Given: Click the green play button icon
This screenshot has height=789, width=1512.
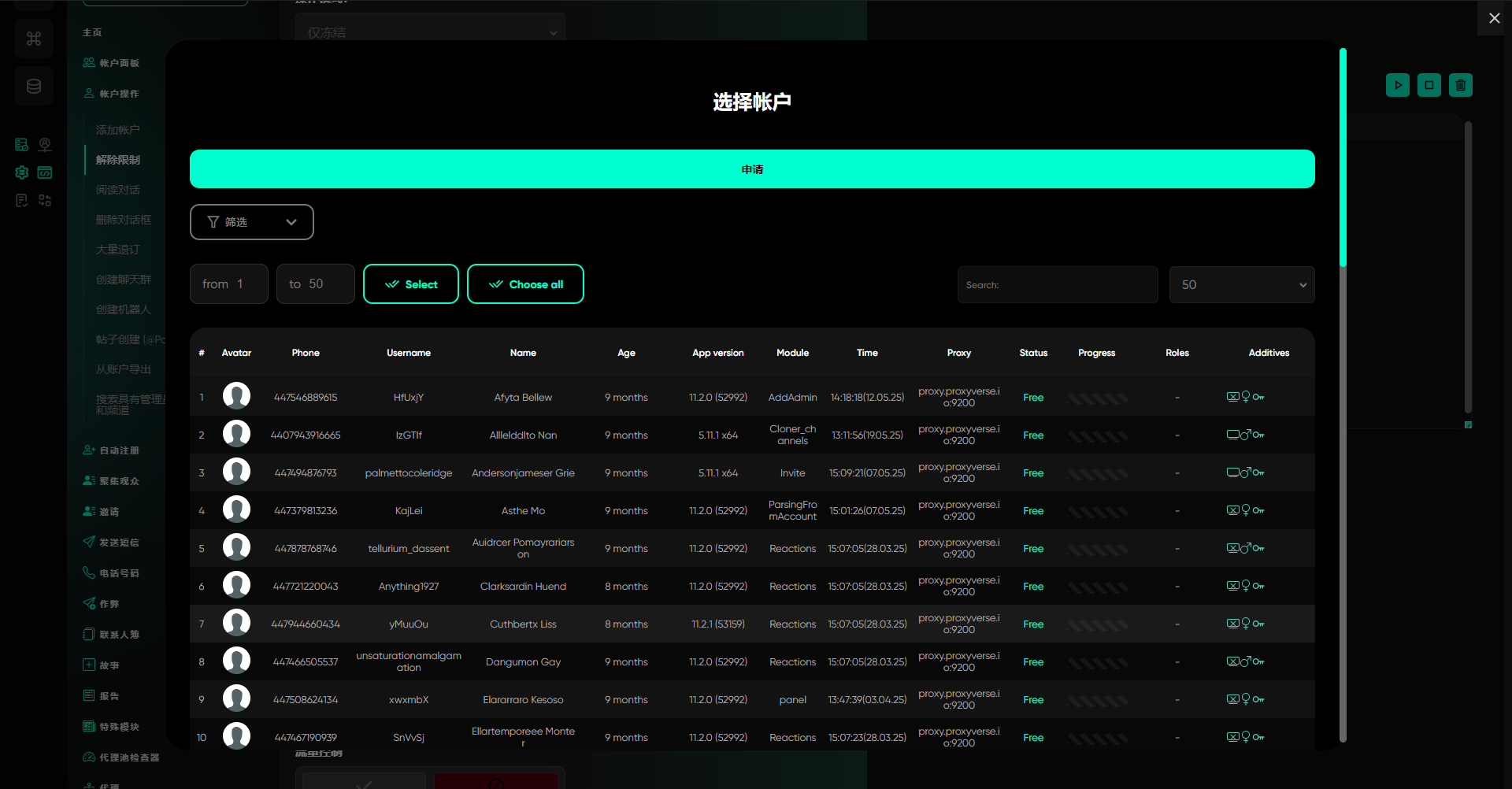Looking at the screenshot, I should tap(1397, 85).
